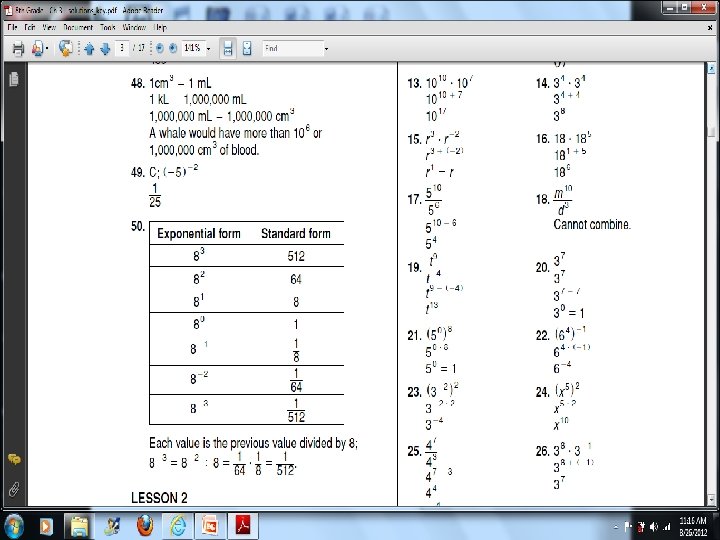Click table value 512 in Standard form
This screenshot has width=720, height=540.
point(296,256)
